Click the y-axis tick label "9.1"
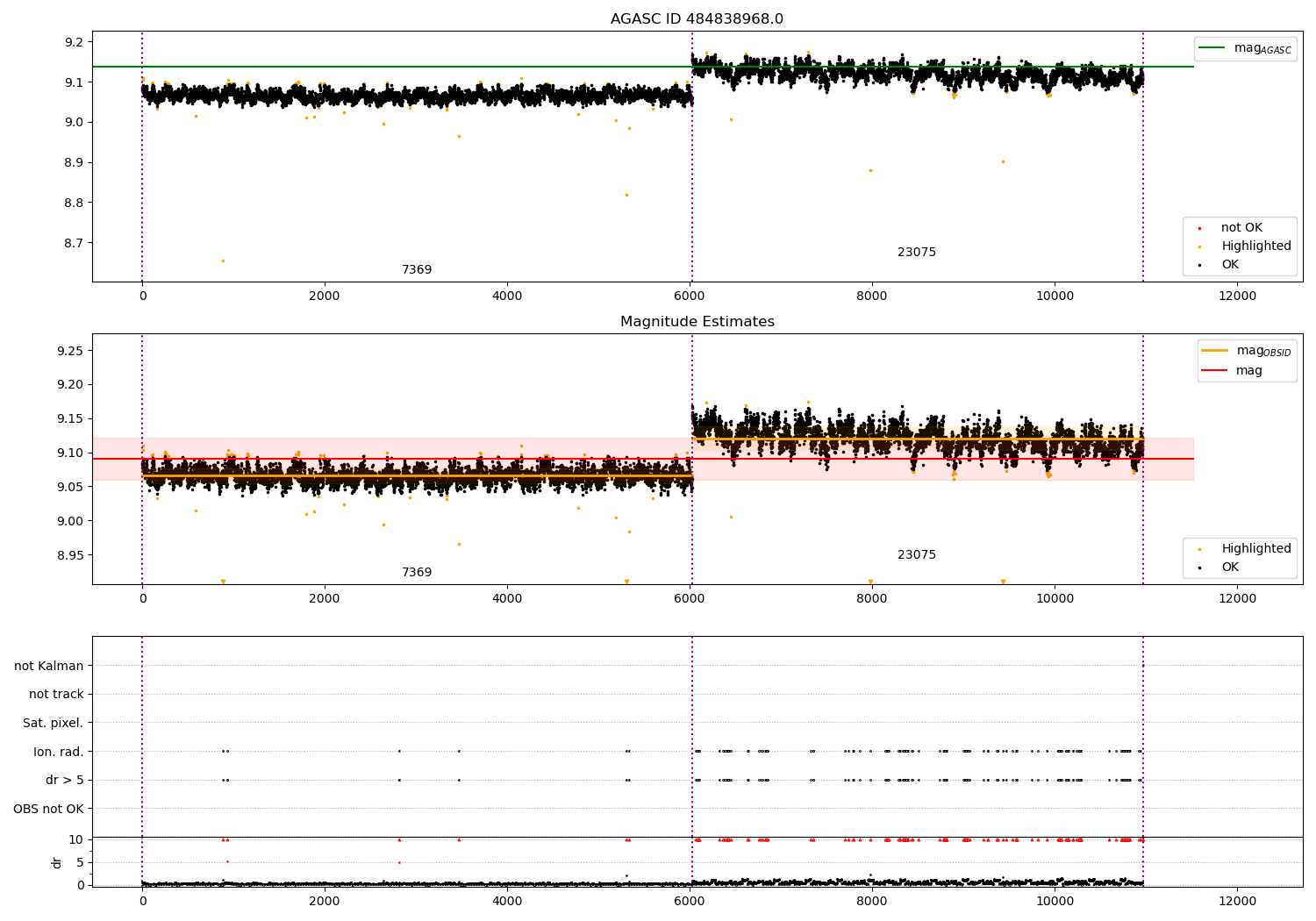The width and height of the screenshot is (1316, 921). click(x=75, y=82)
